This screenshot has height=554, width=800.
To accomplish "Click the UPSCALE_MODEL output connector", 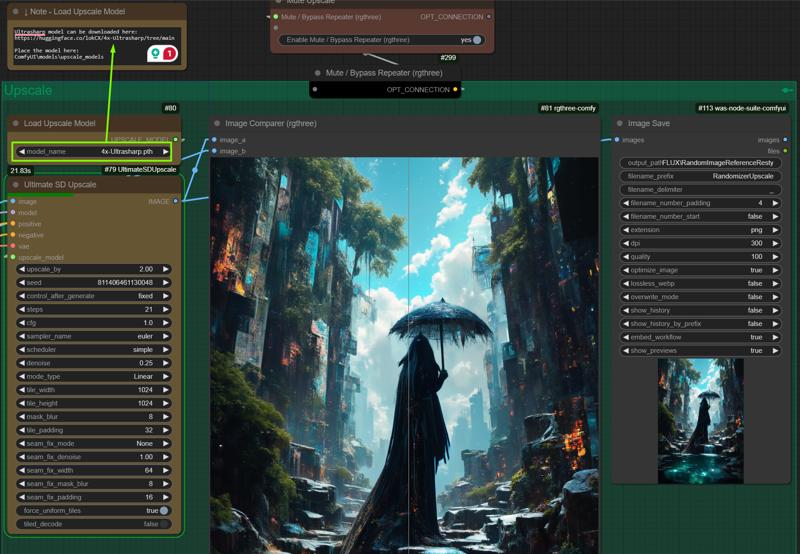I will coord(176,139).
